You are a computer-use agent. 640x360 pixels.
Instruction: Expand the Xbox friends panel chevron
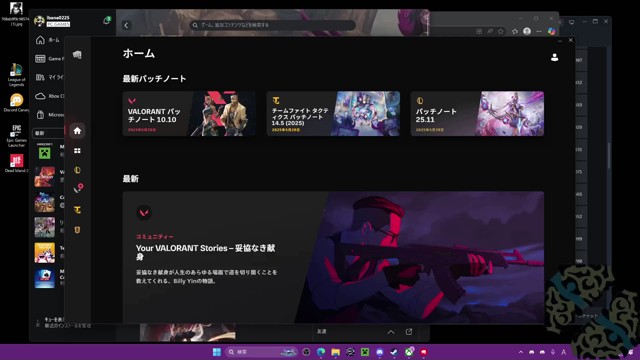[x=391, y=332]
